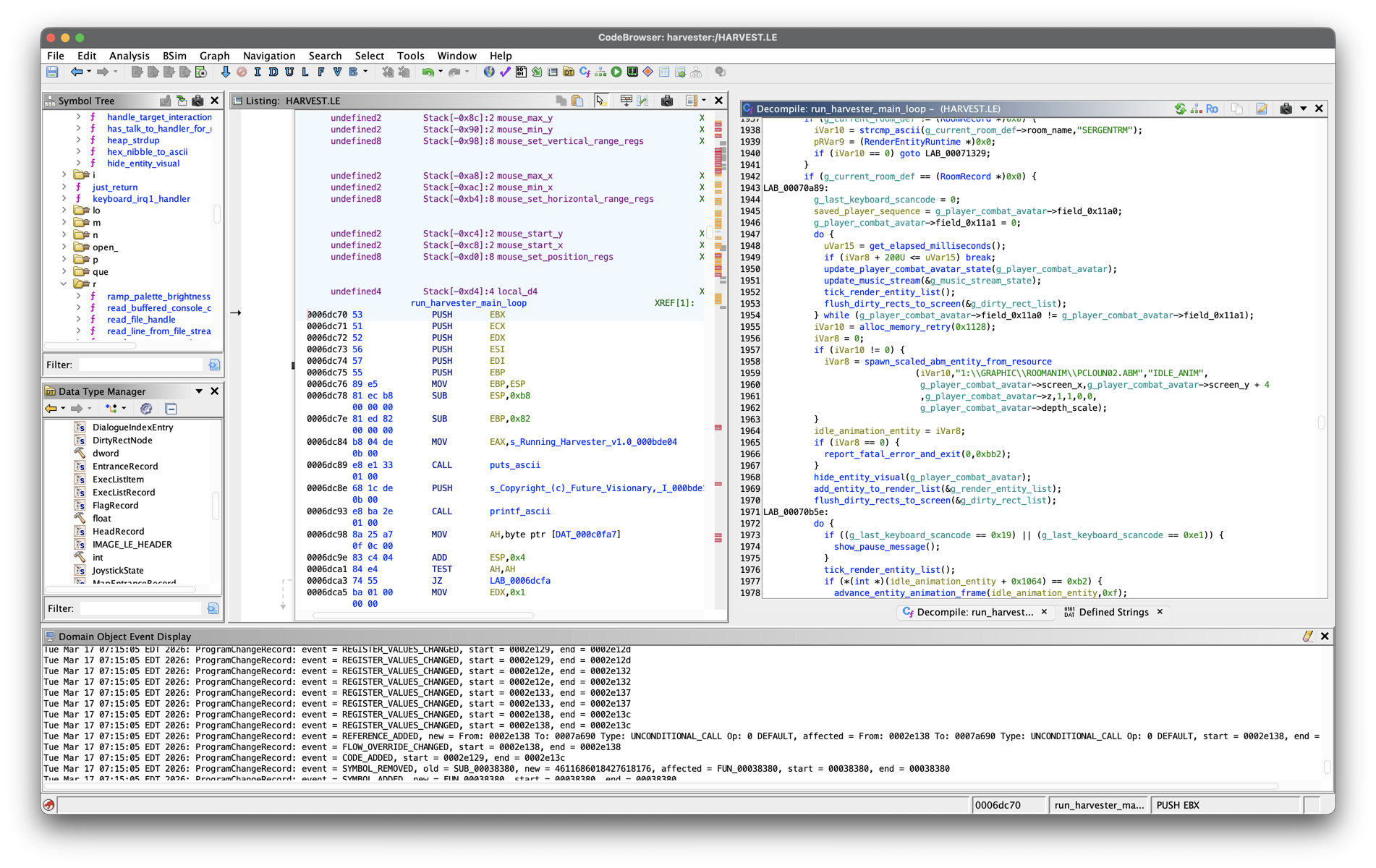Expand the 'lo' folder in Symbol Tree
Image resolution: width=1376 pixels, height=868 pixels.
pos(64,210)
